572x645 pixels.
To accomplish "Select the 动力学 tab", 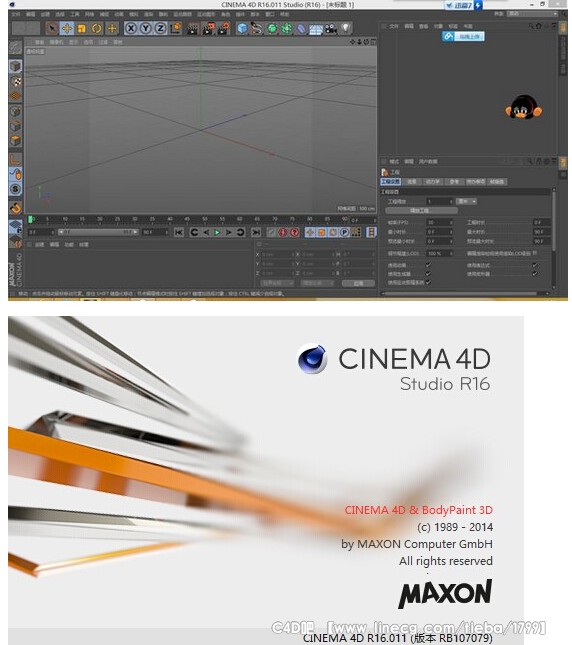I will (x=432, y=181).
